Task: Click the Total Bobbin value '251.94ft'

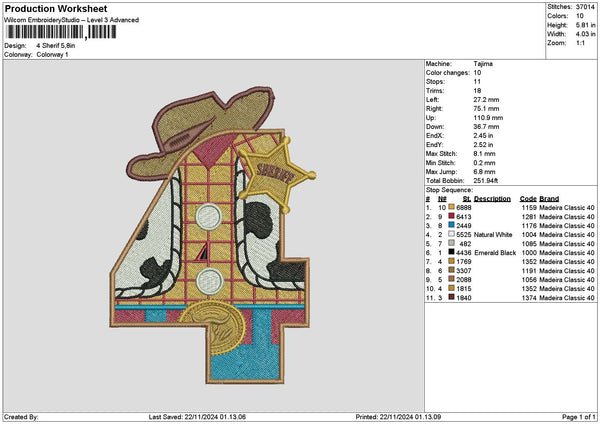Action: (486, 181)
